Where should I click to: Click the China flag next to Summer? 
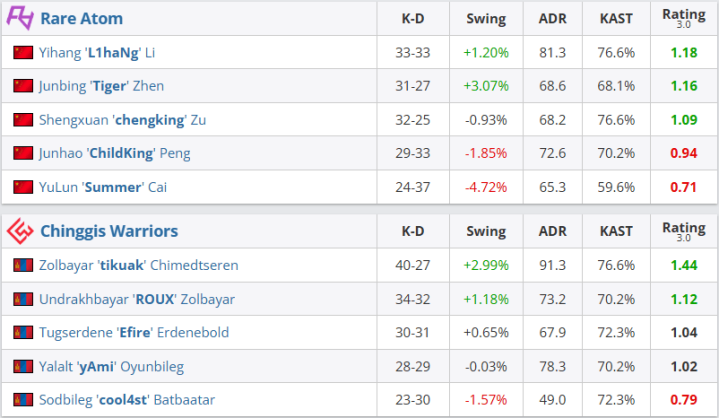pos(23,187)
